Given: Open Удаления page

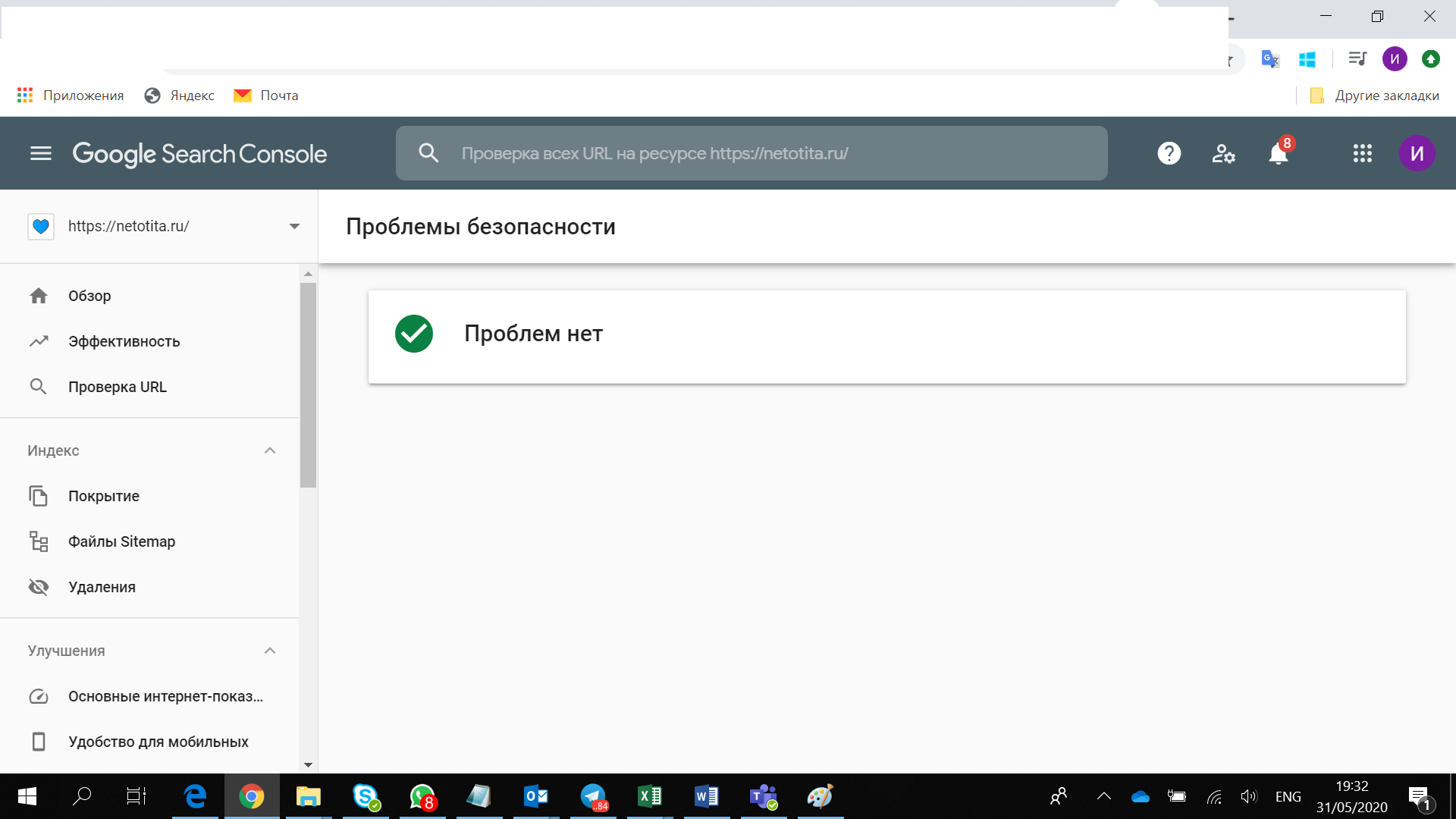Looking at the screenshot, I should 102,587.
